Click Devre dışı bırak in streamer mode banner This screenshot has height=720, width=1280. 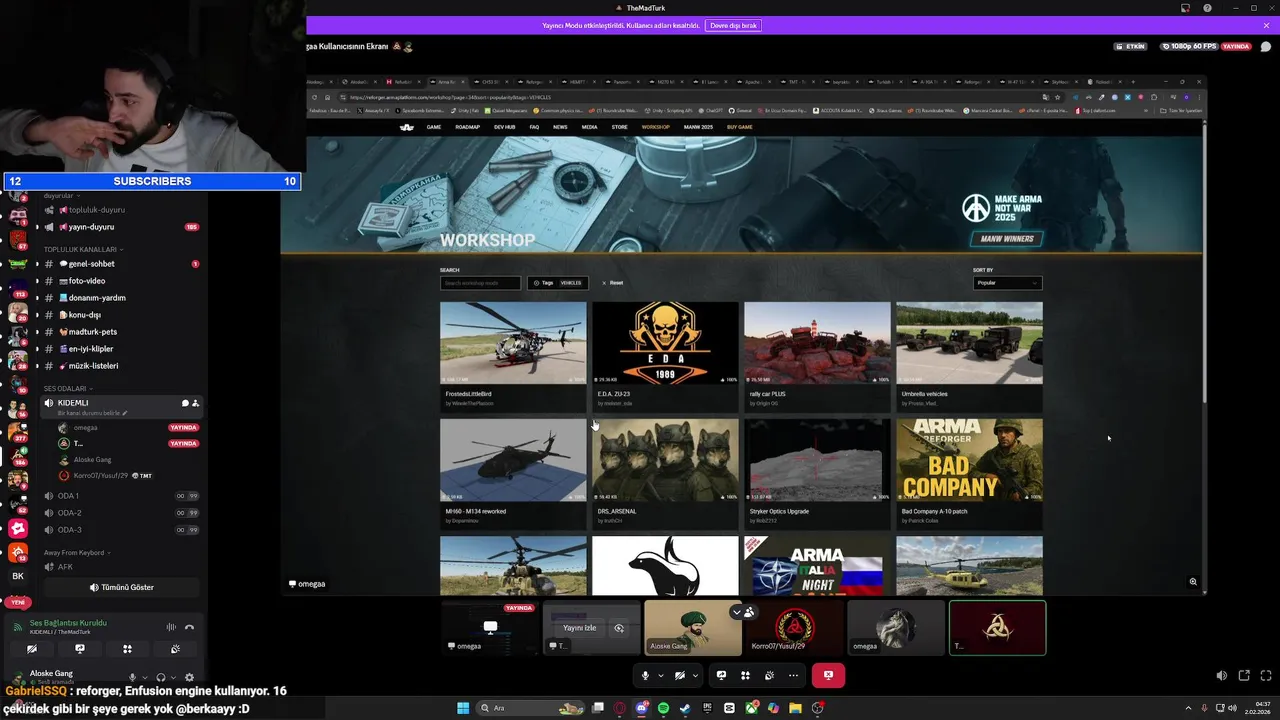(x=733, y=25)
